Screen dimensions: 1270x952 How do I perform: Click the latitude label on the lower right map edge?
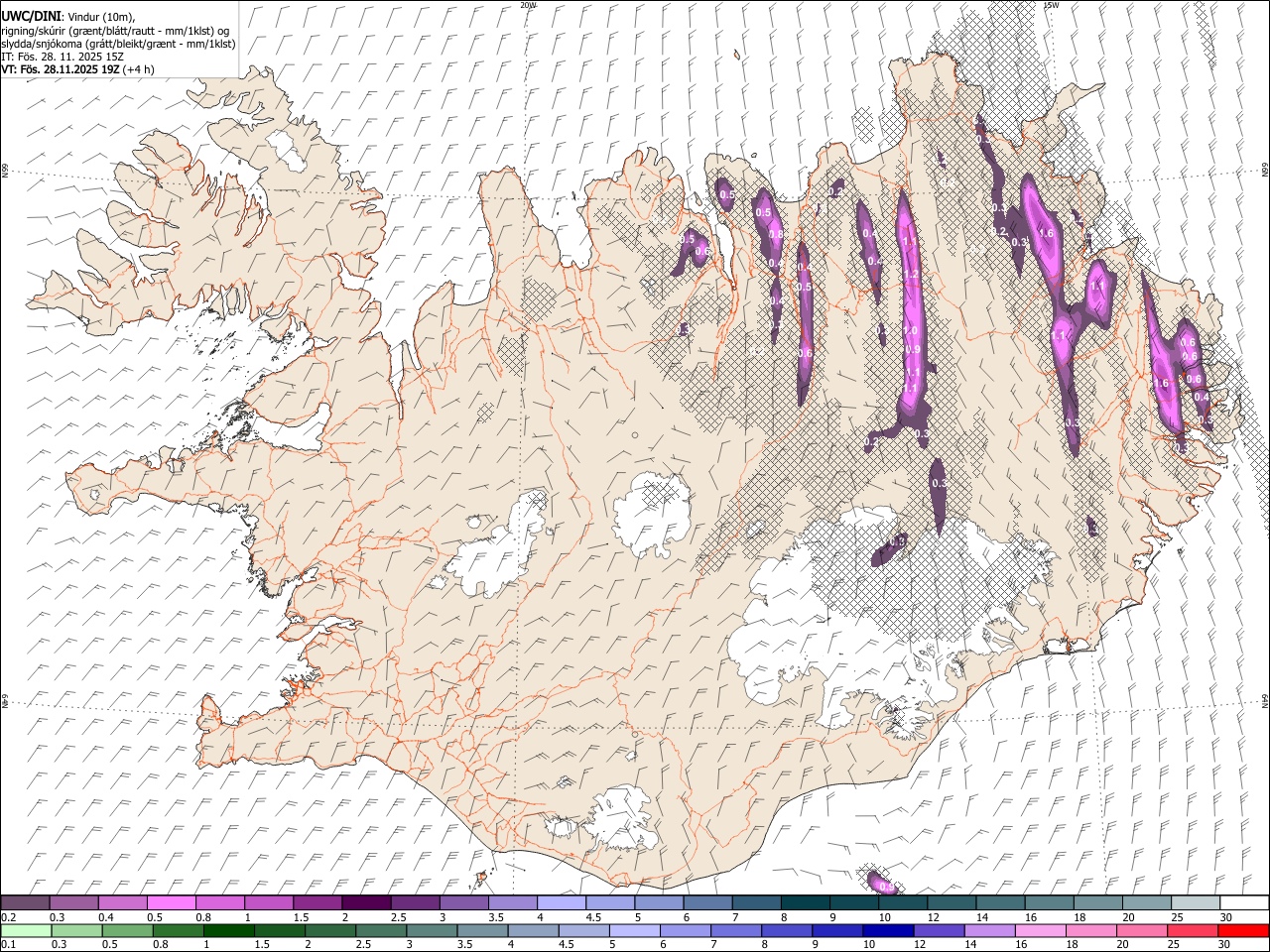point(1265,699)
